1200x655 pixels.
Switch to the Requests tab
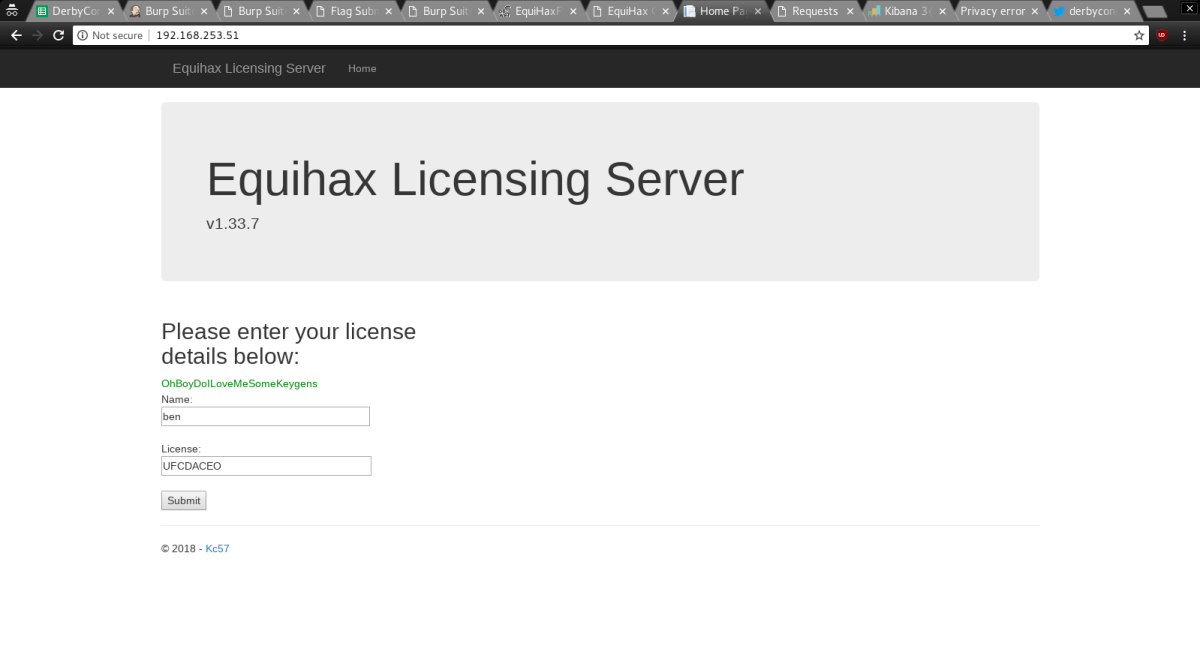click(x=813, y=12)
